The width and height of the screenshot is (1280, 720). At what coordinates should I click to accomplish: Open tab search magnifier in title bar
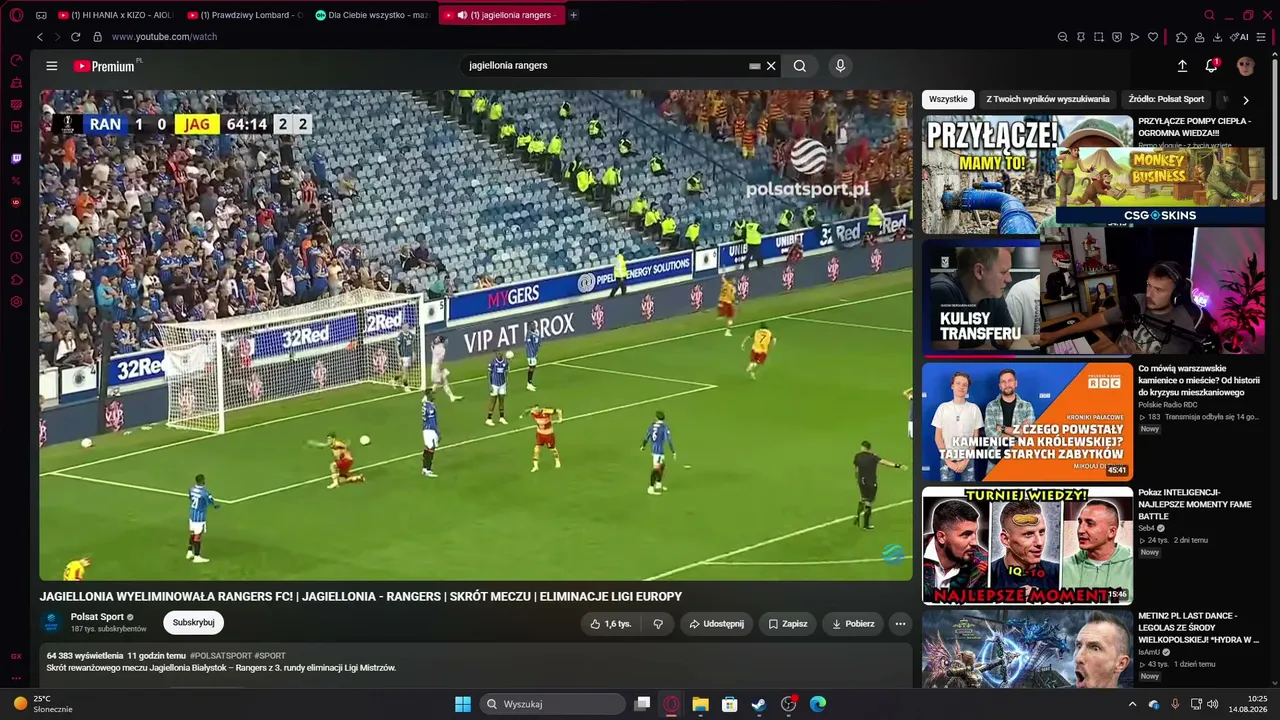[x=1209, y=15]
